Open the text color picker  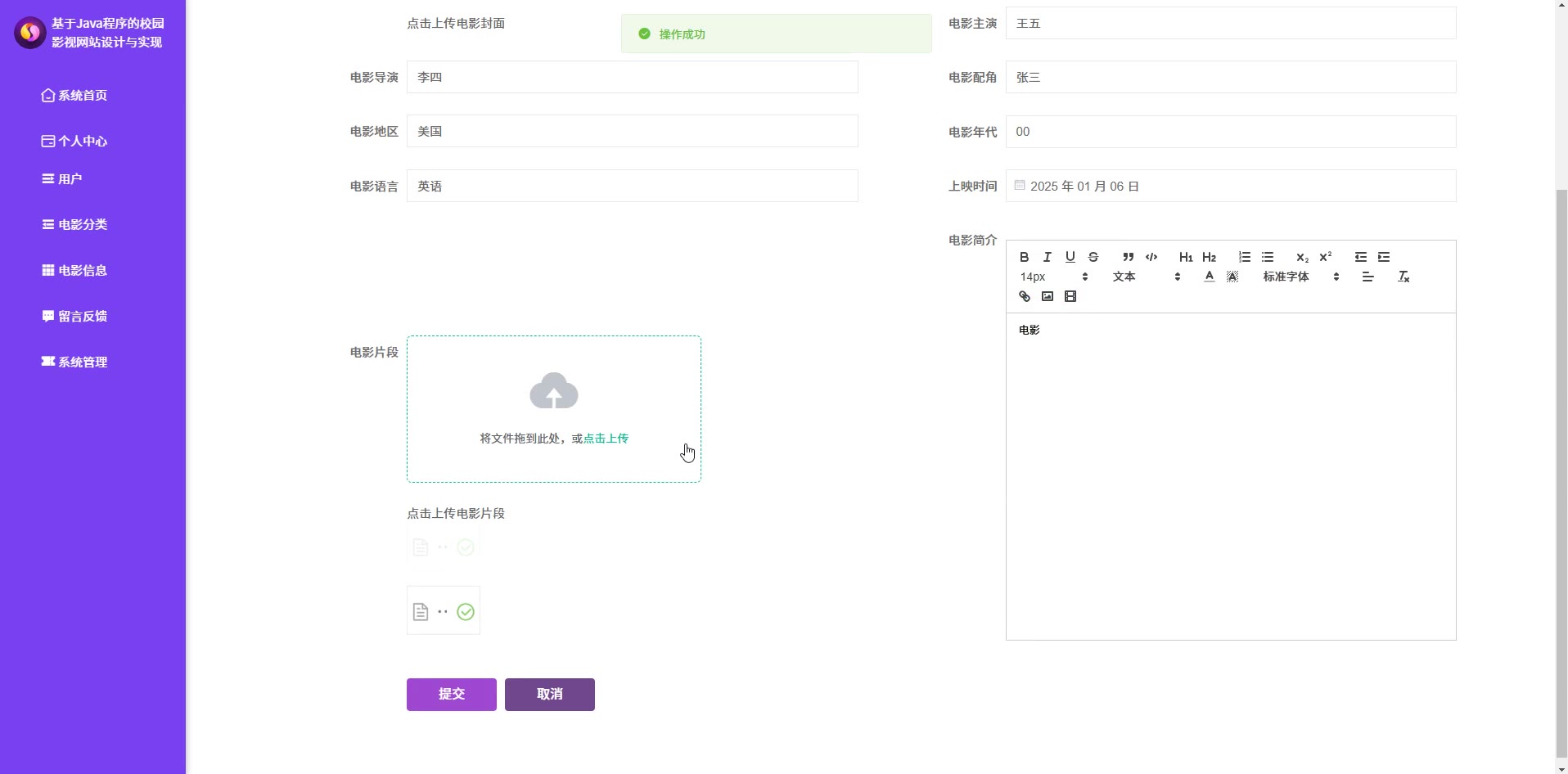[x=1209, y=277]
